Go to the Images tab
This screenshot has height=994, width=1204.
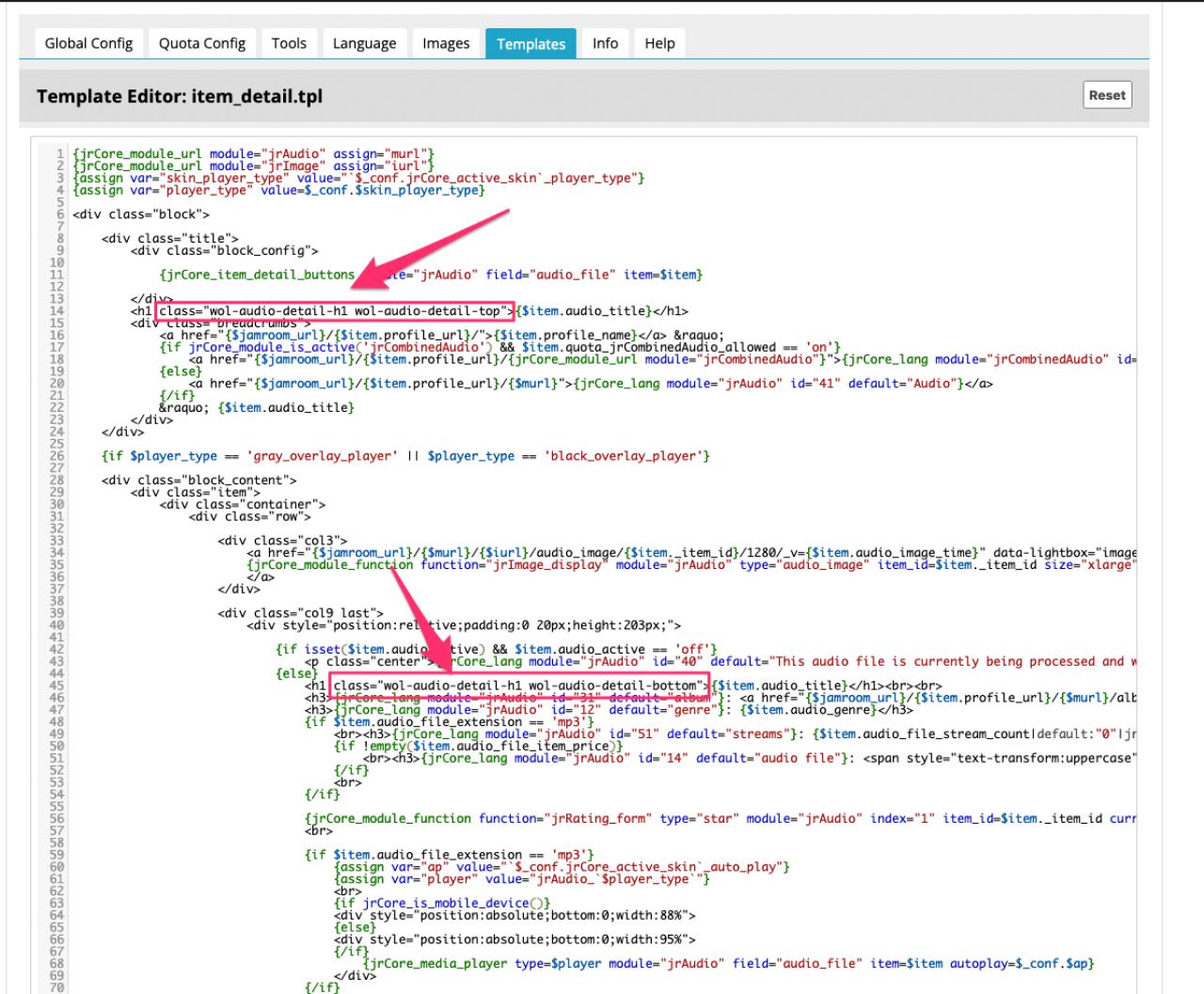click(x=446, y=43)
